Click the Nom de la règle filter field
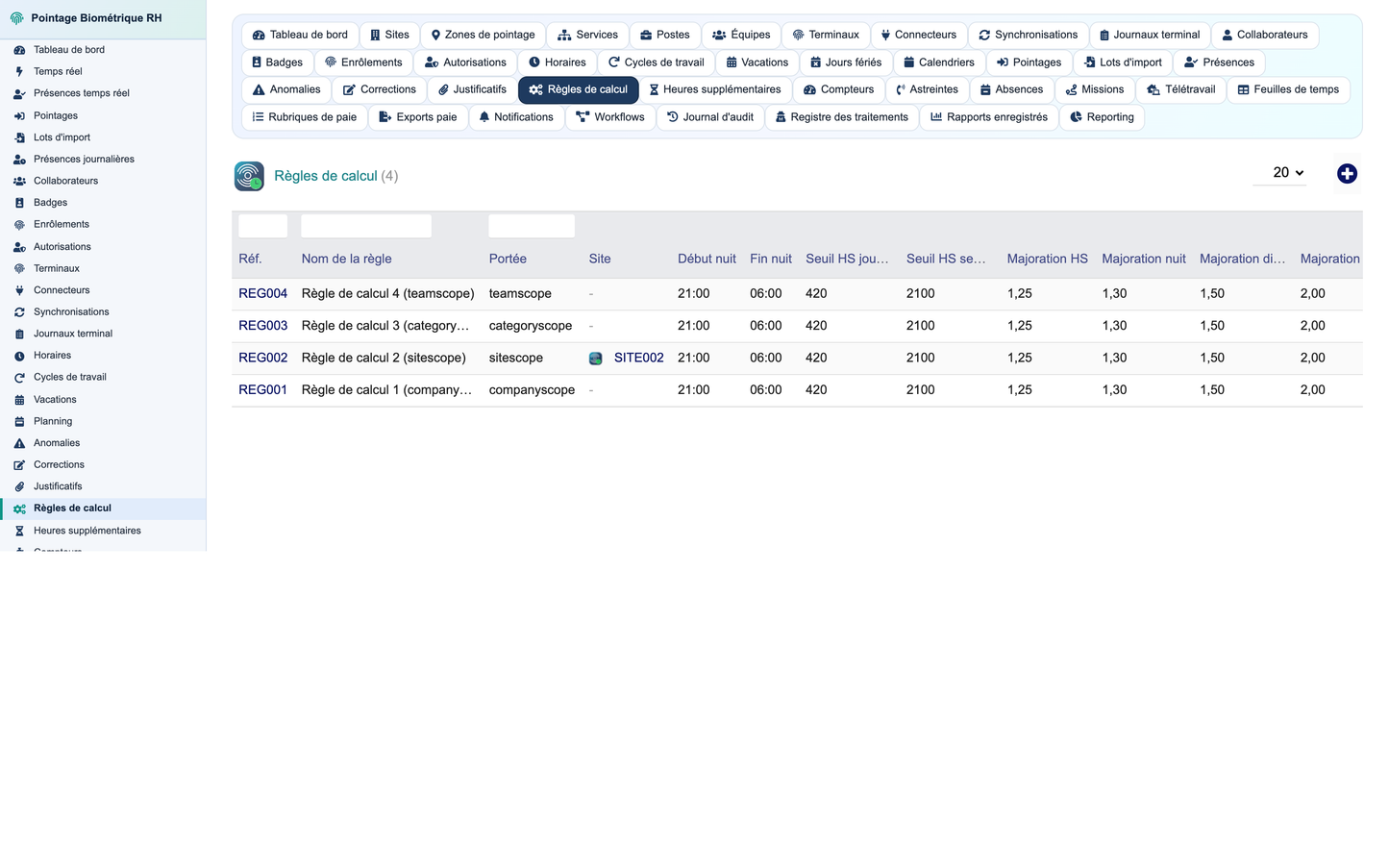Image resolution: width=1389 pixels, height=868 pixels. pos(366,226)
